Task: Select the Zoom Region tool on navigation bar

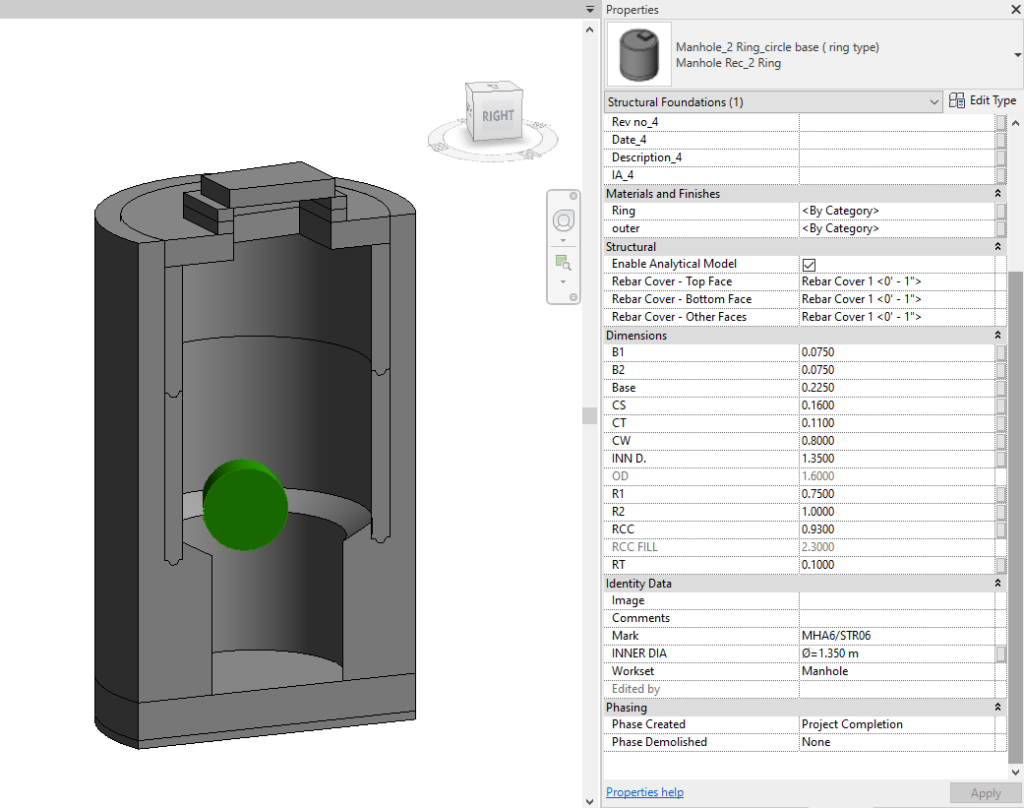Action: tap(562, 262)
